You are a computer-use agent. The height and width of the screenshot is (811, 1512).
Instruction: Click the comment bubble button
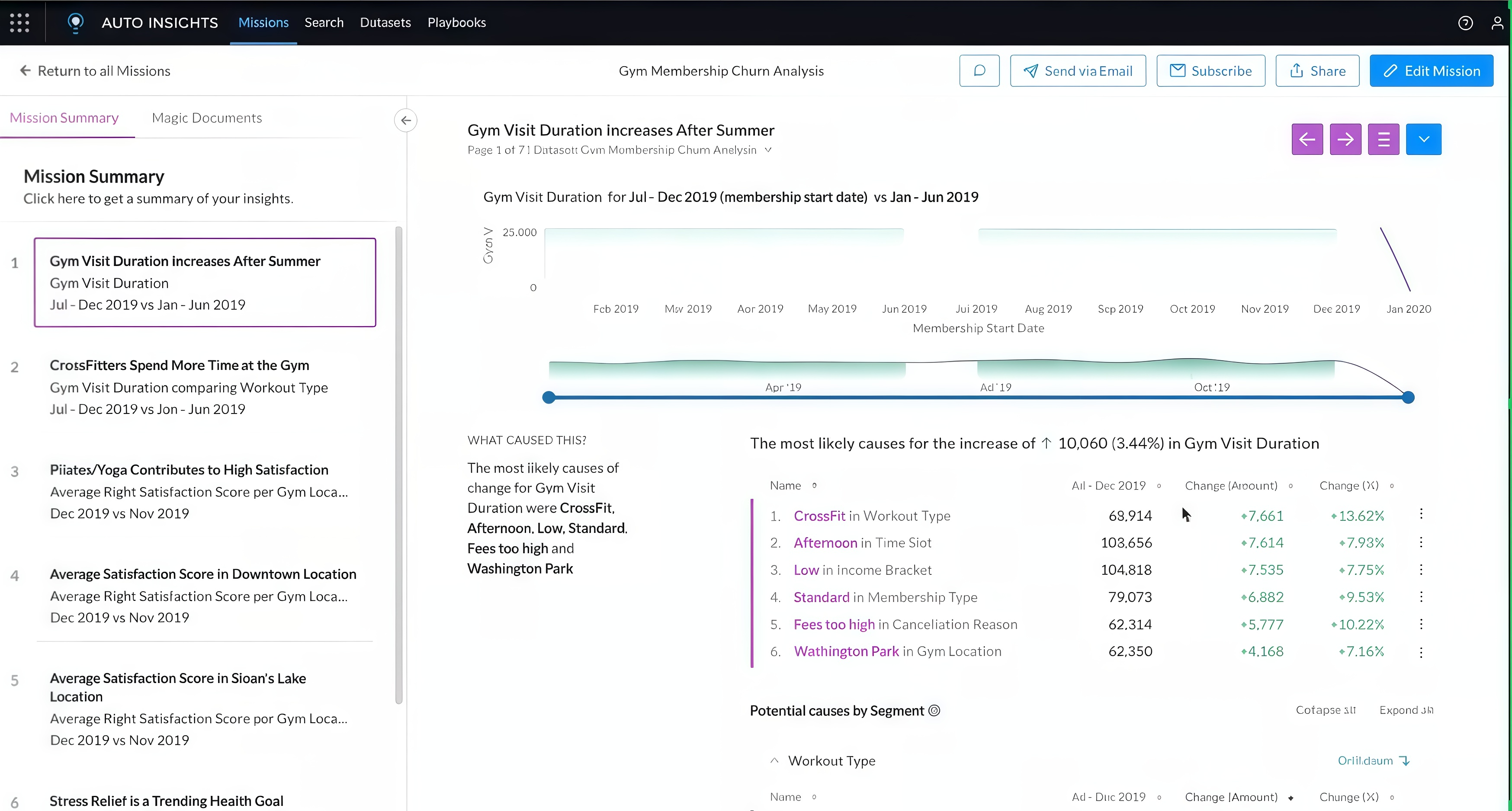click(979, 71)
